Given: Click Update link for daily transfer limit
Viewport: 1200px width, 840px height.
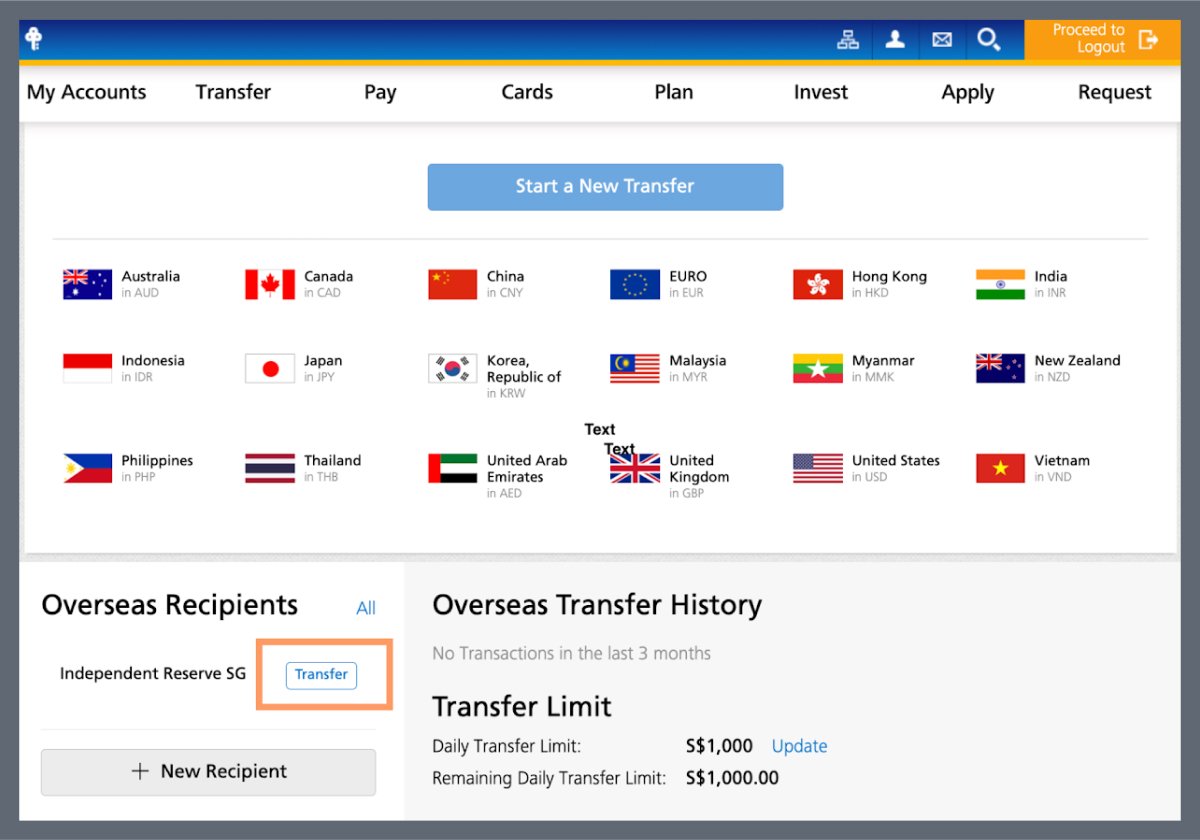Looking at the screenshot, I should pyautogui.click(x=799, y=746).
